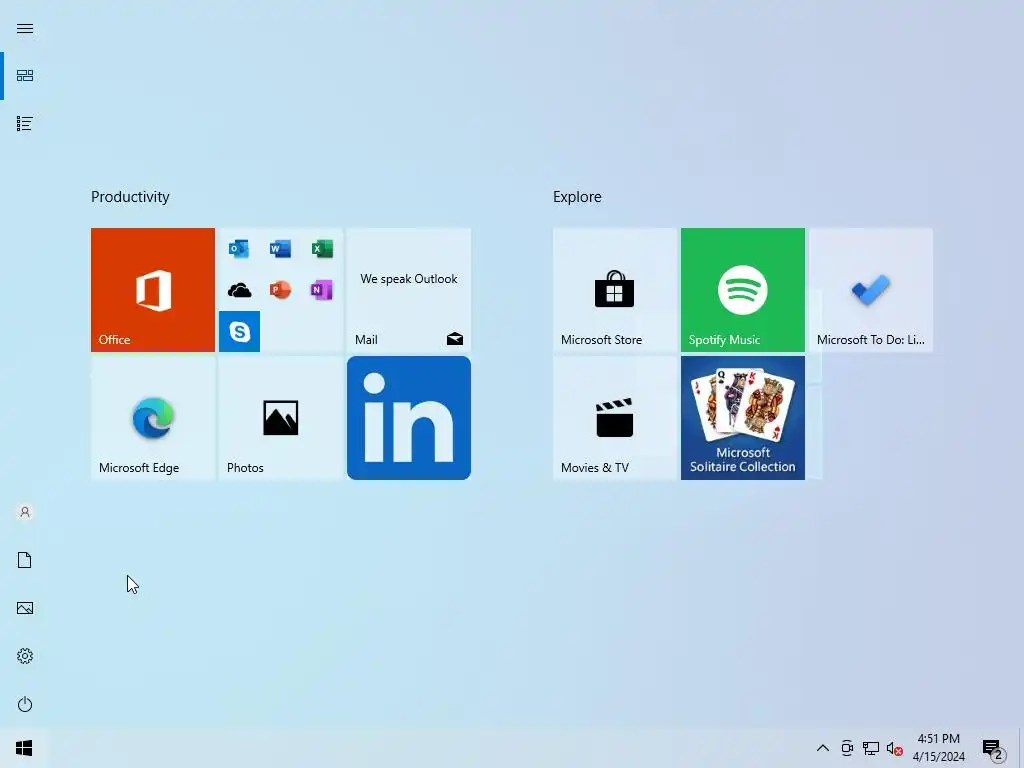Open the Mail tile
Image resolution: width=1024 pixels, height=768 pixels.
[409, 289]
